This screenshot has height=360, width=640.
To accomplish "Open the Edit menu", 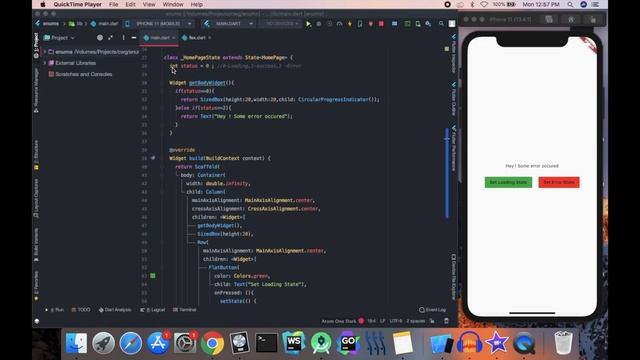I will 130,4.
